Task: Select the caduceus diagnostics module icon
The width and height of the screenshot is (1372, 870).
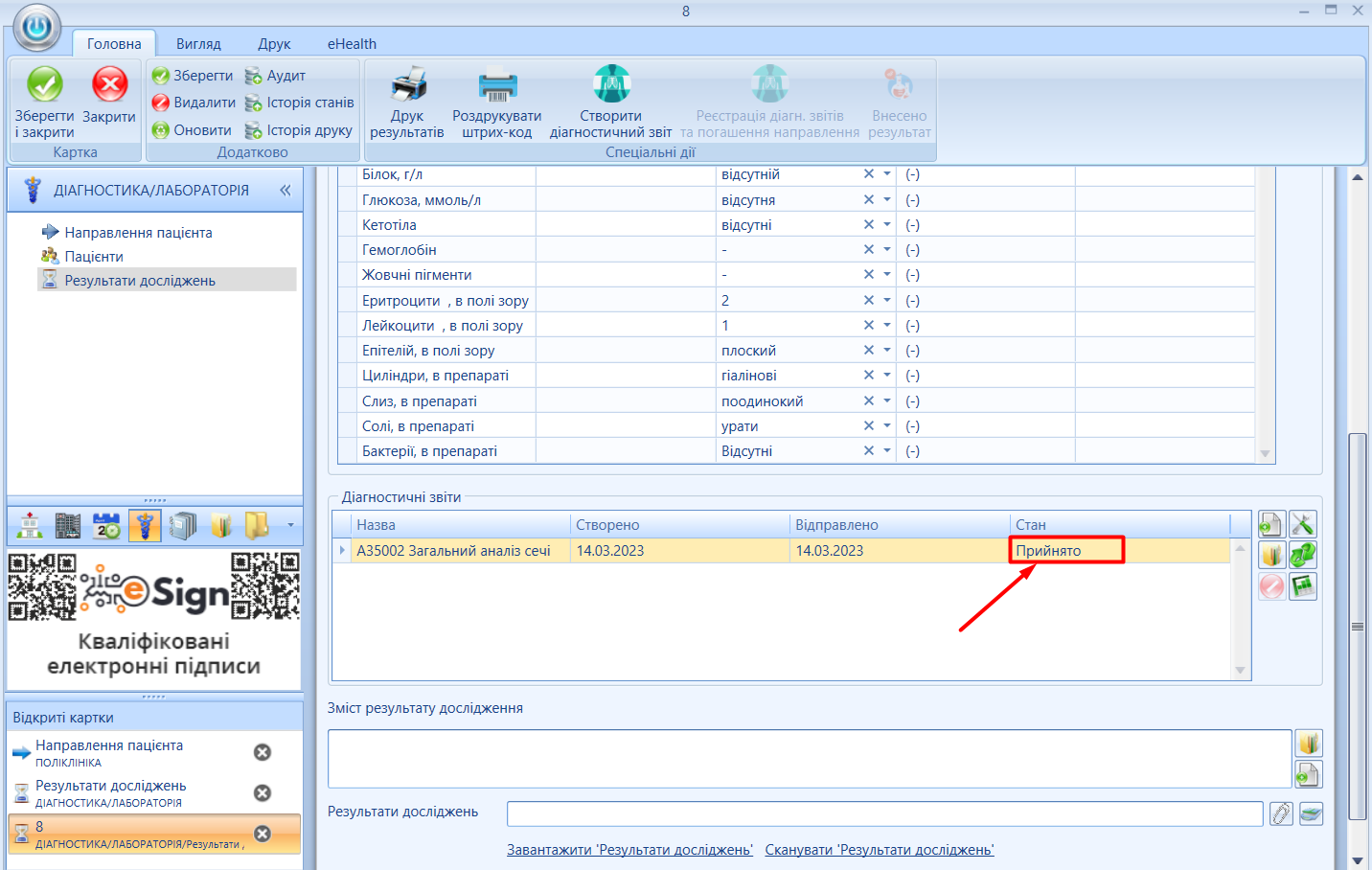Action: (x=145, y=525)
